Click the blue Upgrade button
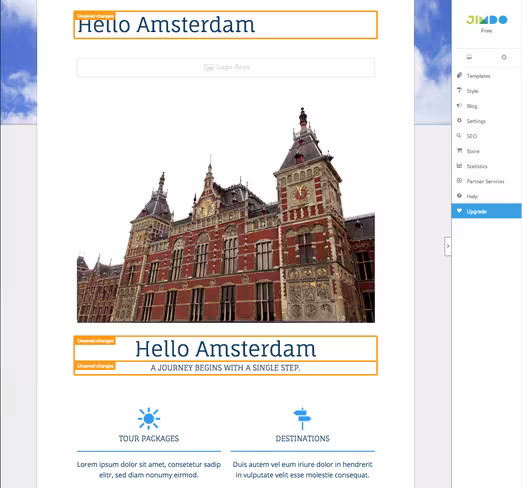Image resolution: width=522 pixels, height=488 pixels. click(x=486, y=211)
